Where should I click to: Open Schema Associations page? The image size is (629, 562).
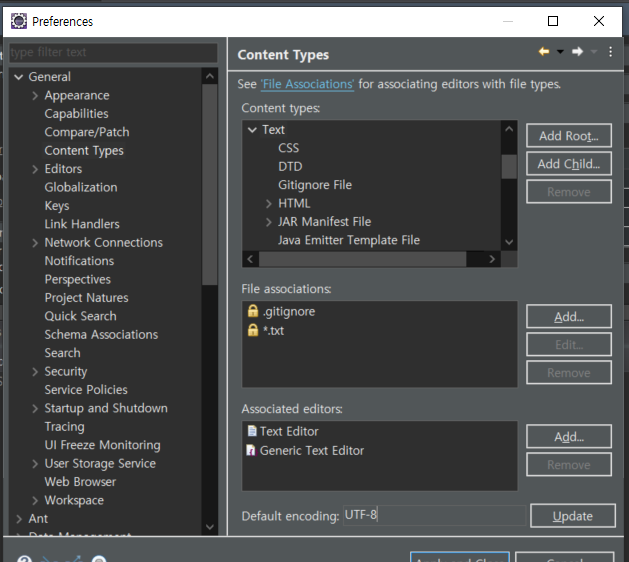[101, 335]
